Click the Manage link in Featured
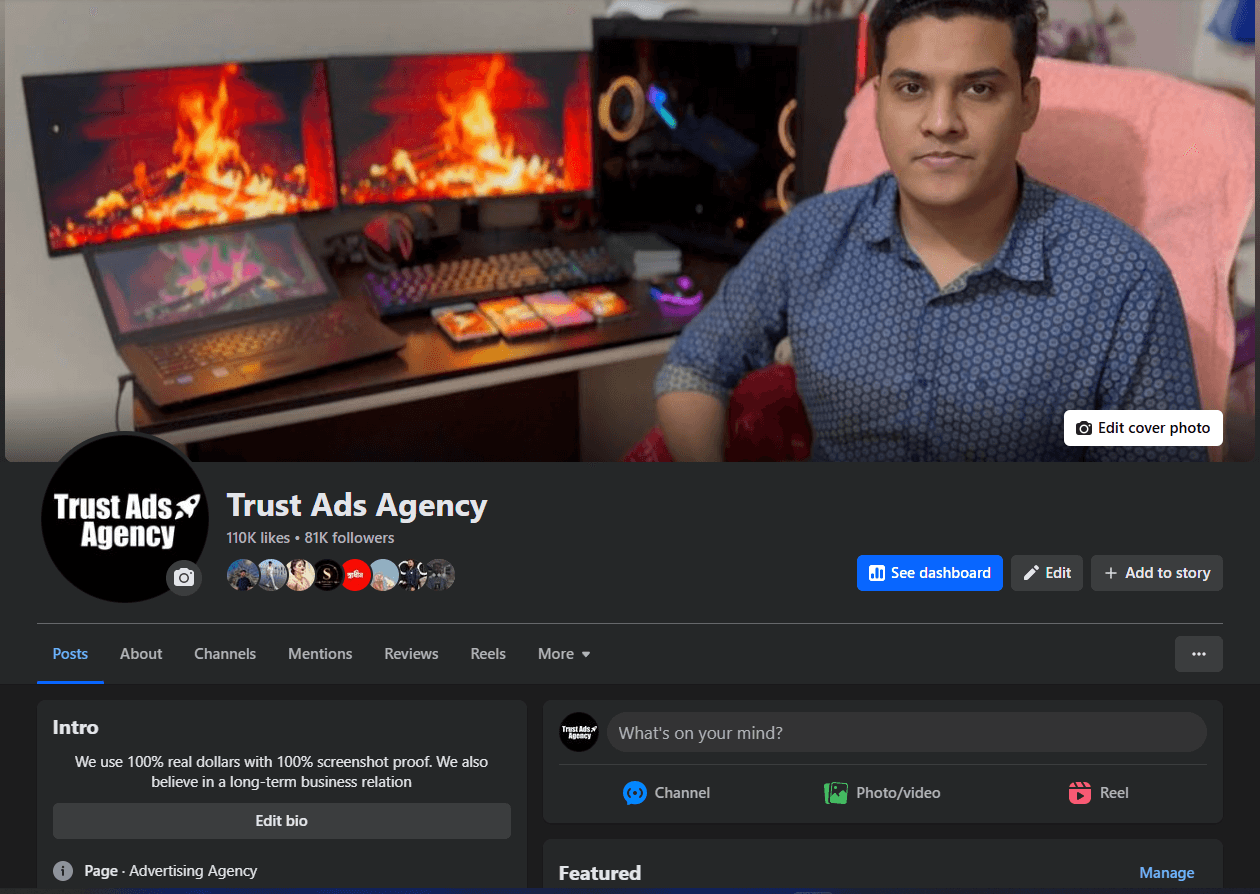 tap(1167, 873)
